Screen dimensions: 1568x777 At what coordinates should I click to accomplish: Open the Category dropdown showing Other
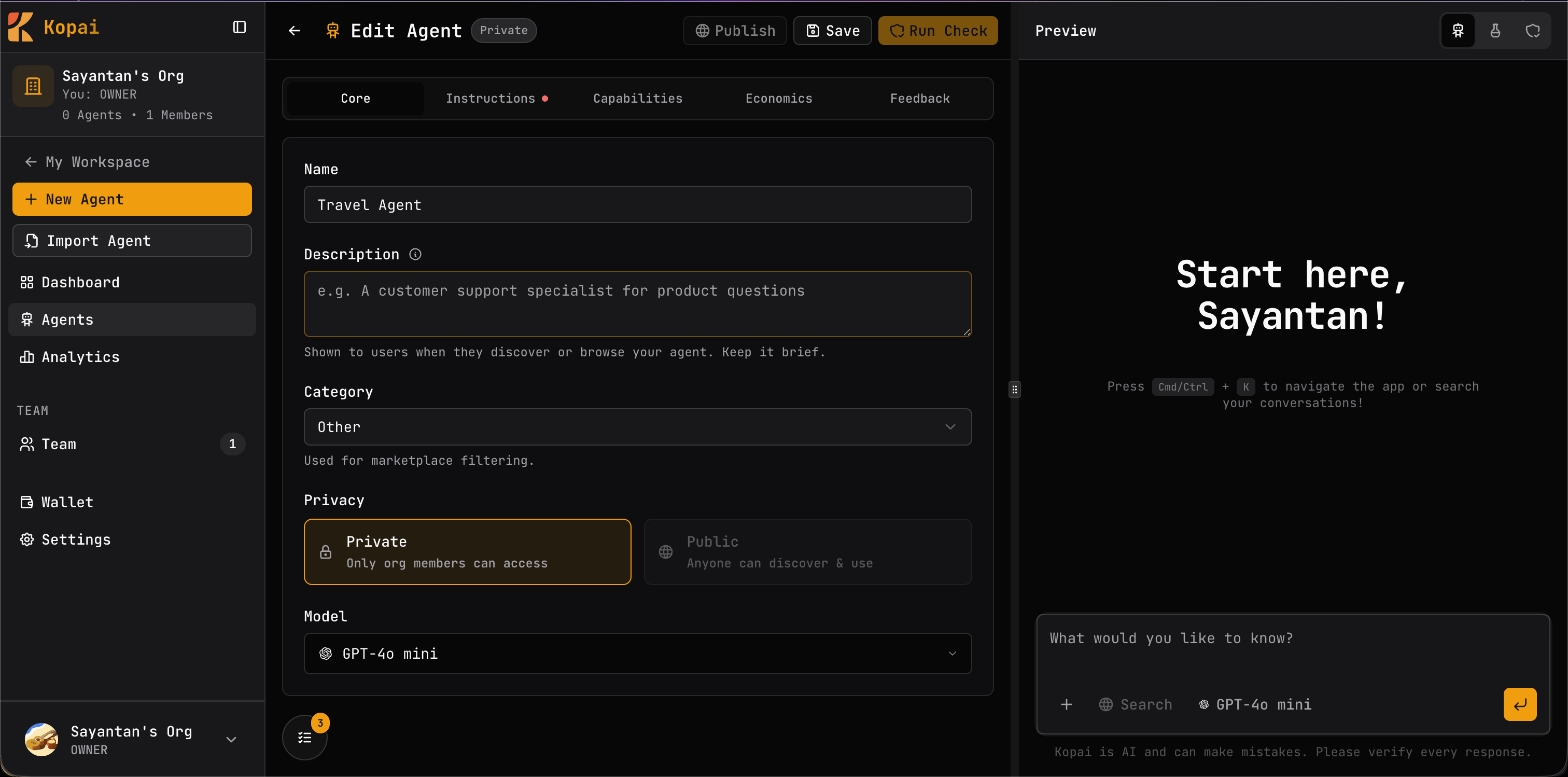[x=637, y=427]
